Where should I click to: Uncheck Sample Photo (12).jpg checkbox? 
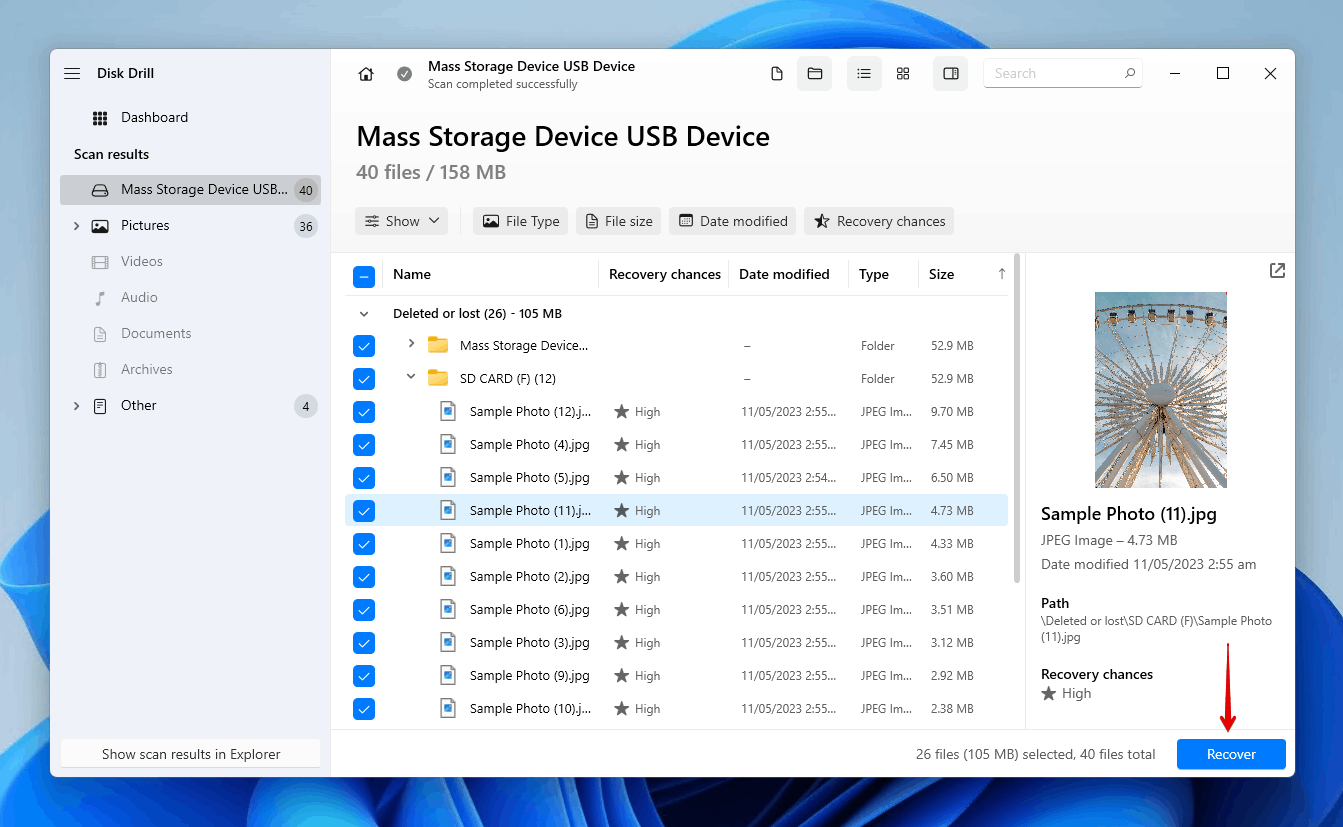pos(364,412)
